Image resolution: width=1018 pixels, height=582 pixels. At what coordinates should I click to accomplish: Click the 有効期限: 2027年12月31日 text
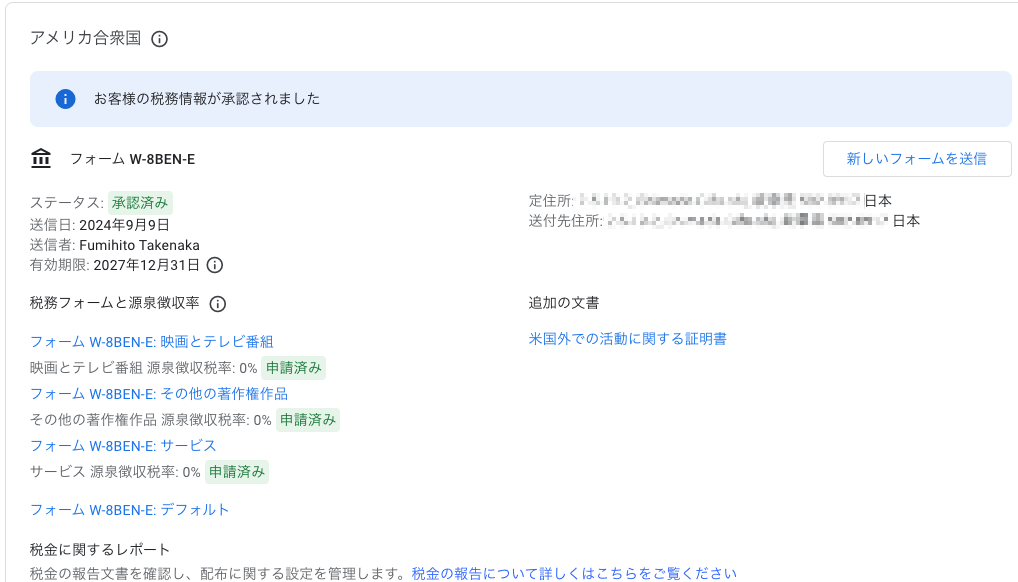pyautogui.click(x=115, y=265)
